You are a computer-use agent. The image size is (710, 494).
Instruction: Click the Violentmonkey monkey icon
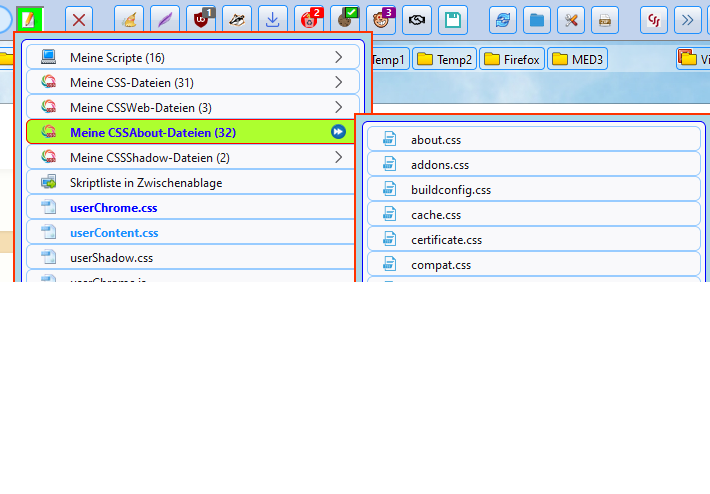tap(380, 19)
